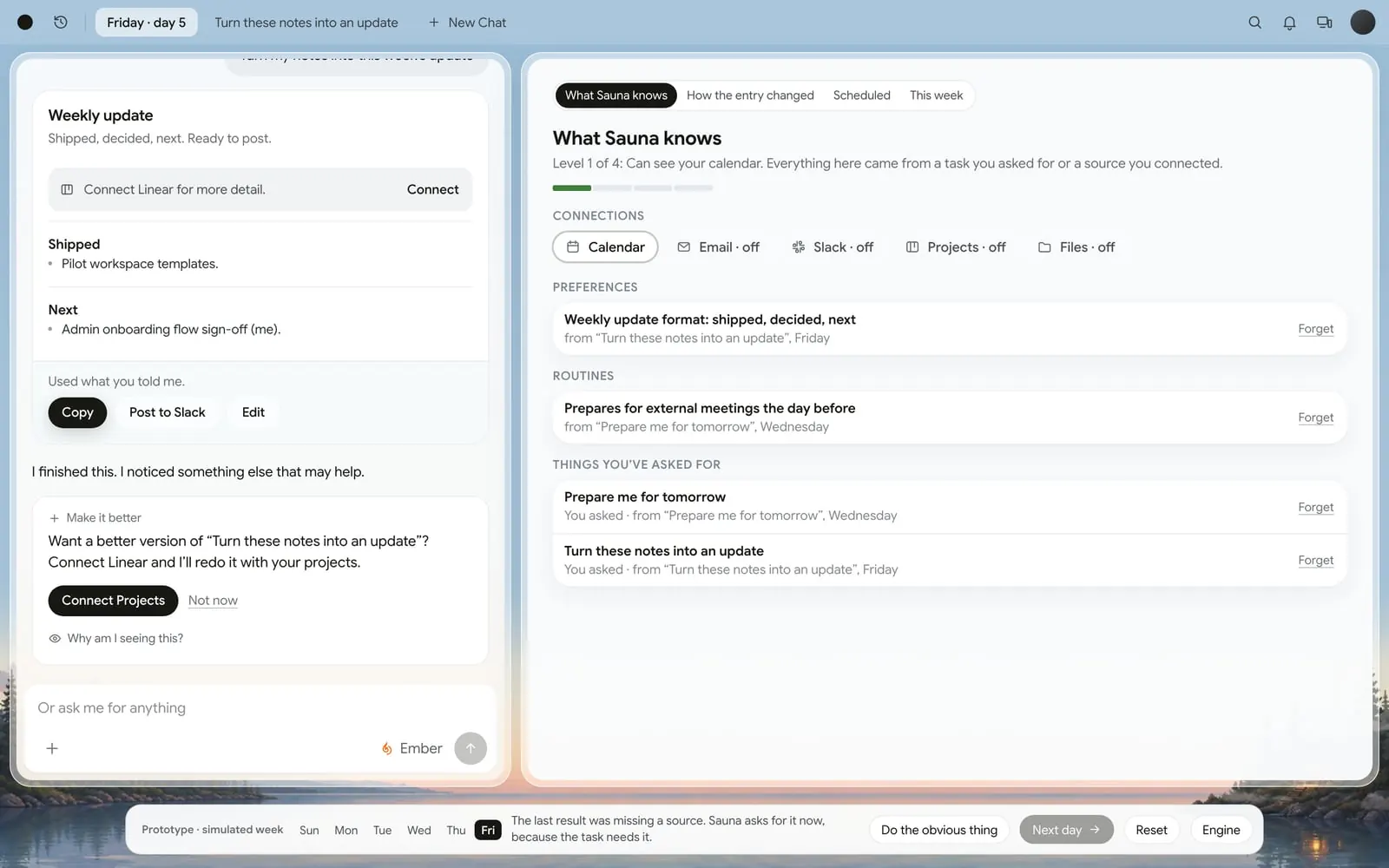This screenshot has width=1389, height=868.
Task: Edit the weekly update
Action: point(253,412)
